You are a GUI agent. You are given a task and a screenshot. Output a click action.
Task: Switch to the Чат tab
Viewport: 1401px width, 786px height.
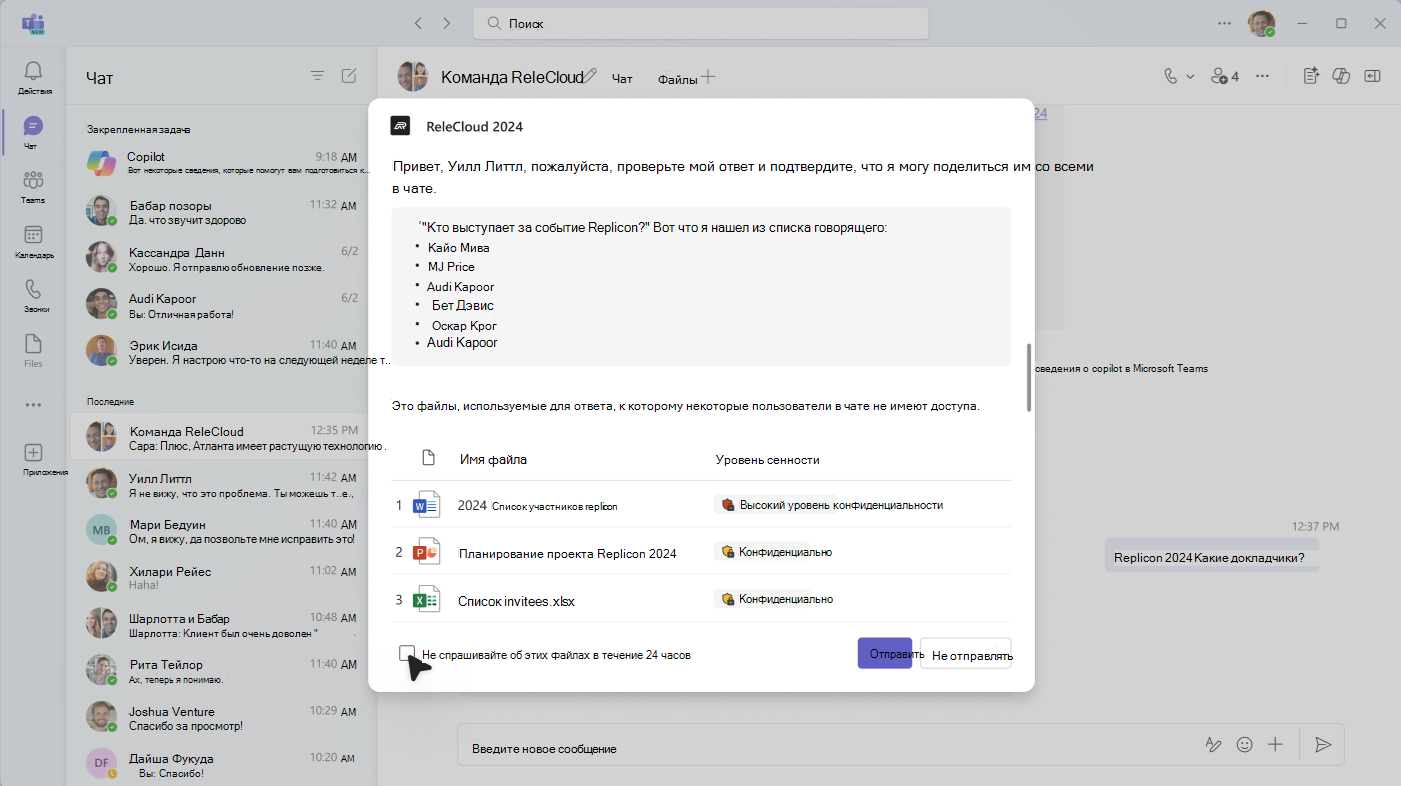pyautogui.click(x=622, y=79)
